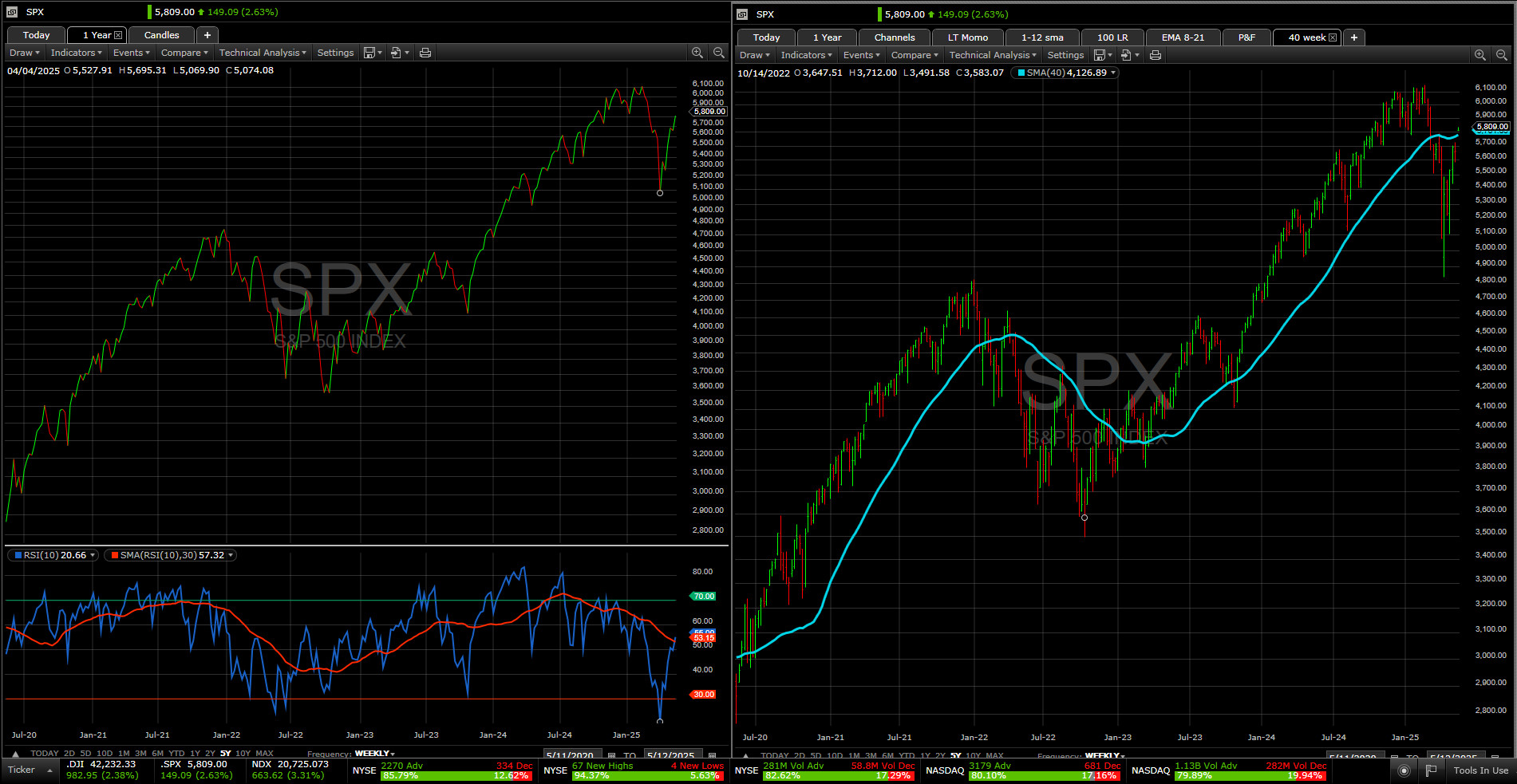
Task: Select the 6M range in the left chart
Action: 157,753
